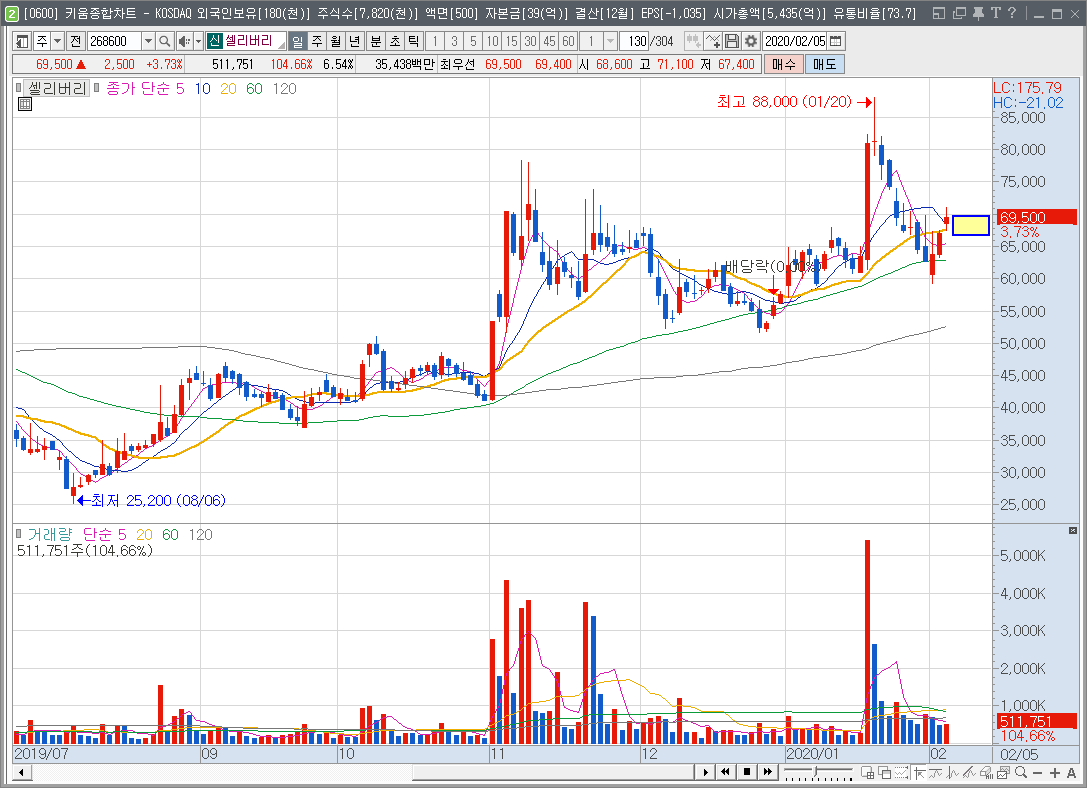Image resolution: width=1087 pixels, height=788 pixels.
Task: Select the 월 monthly period toggle
Action: (x=336, y=42)
